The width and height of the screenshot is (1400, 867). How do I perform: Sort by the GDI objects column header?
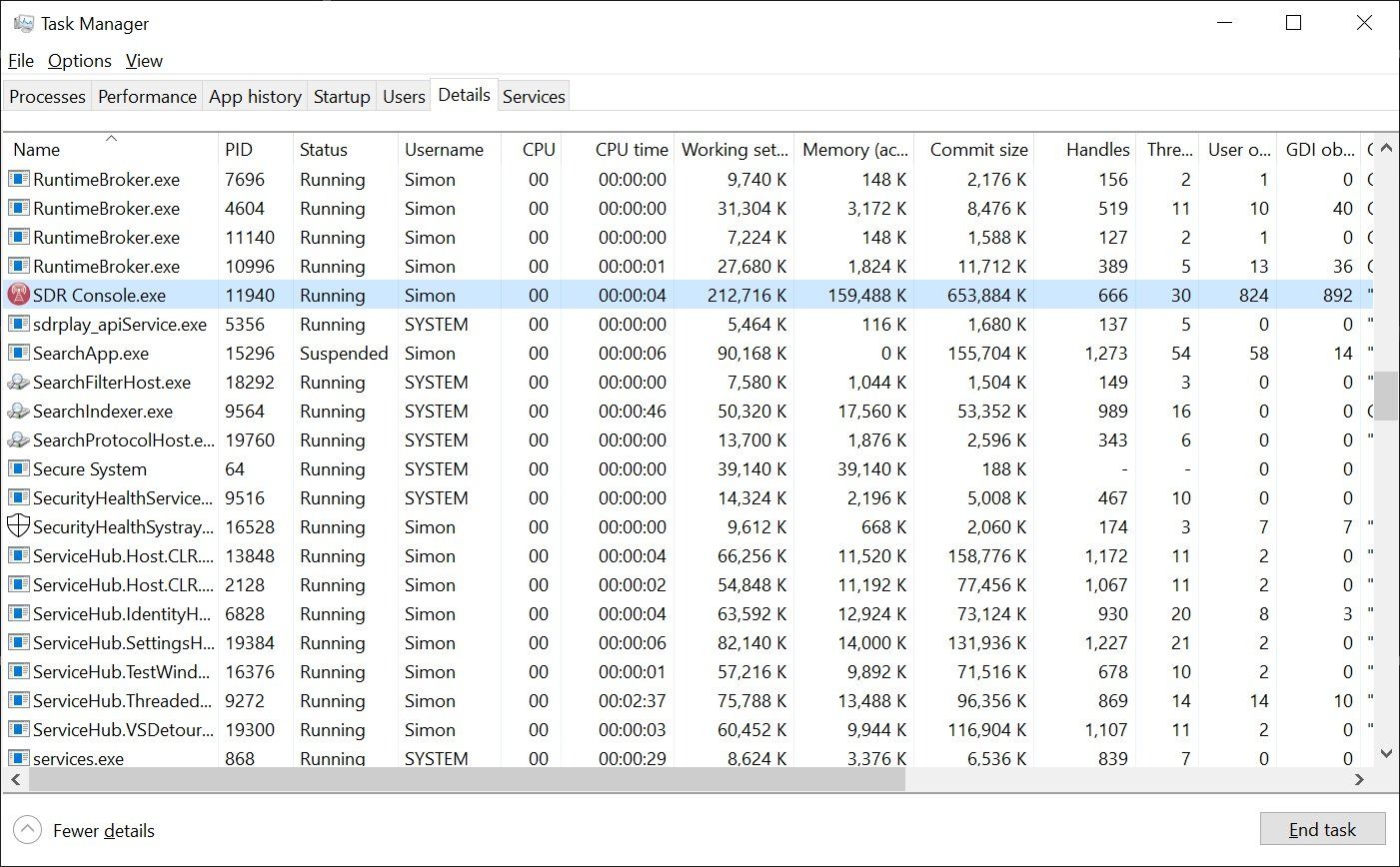(1320, 150)
